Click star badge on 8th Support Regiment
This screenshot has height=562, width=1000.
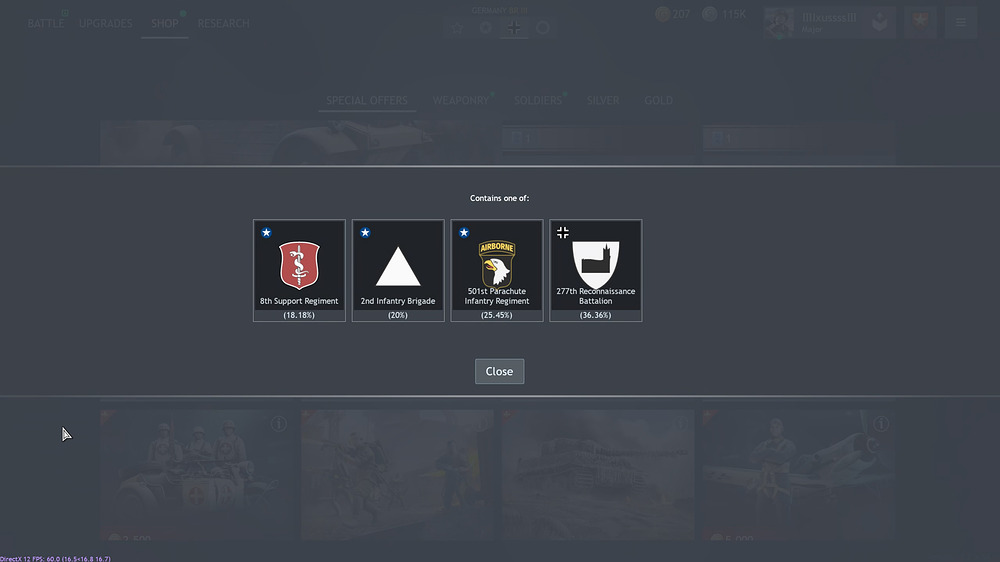[x=266, y=232]
